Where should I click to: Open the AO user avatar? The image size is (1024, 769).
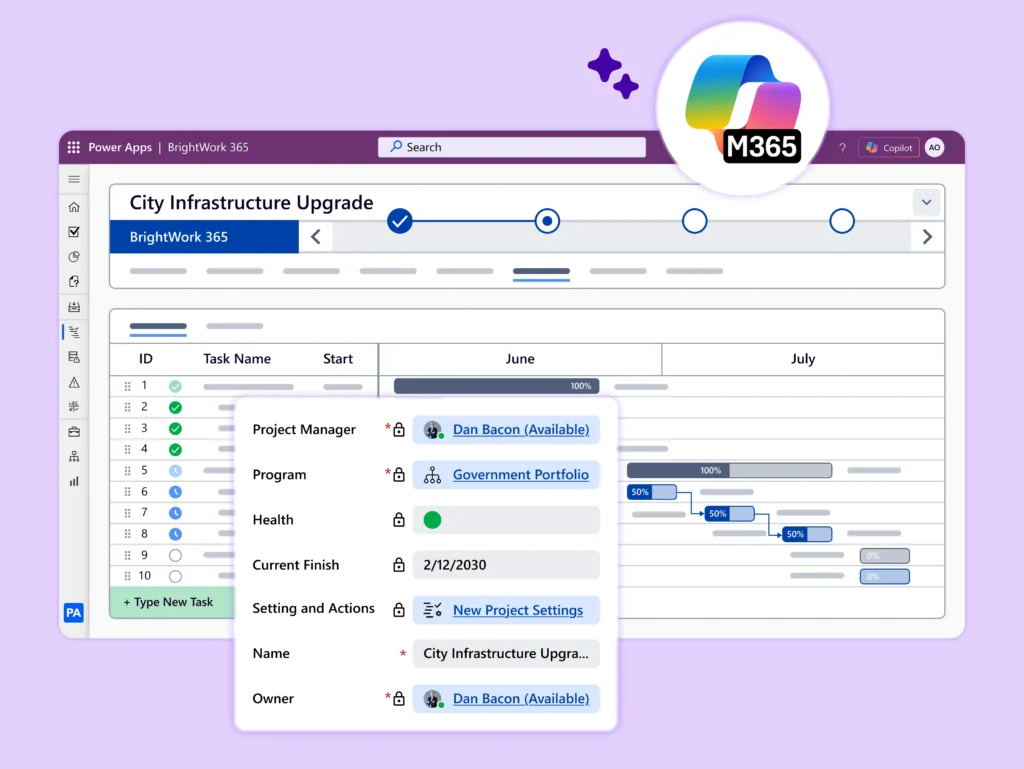pyautogui.click(x=935, y=148)
